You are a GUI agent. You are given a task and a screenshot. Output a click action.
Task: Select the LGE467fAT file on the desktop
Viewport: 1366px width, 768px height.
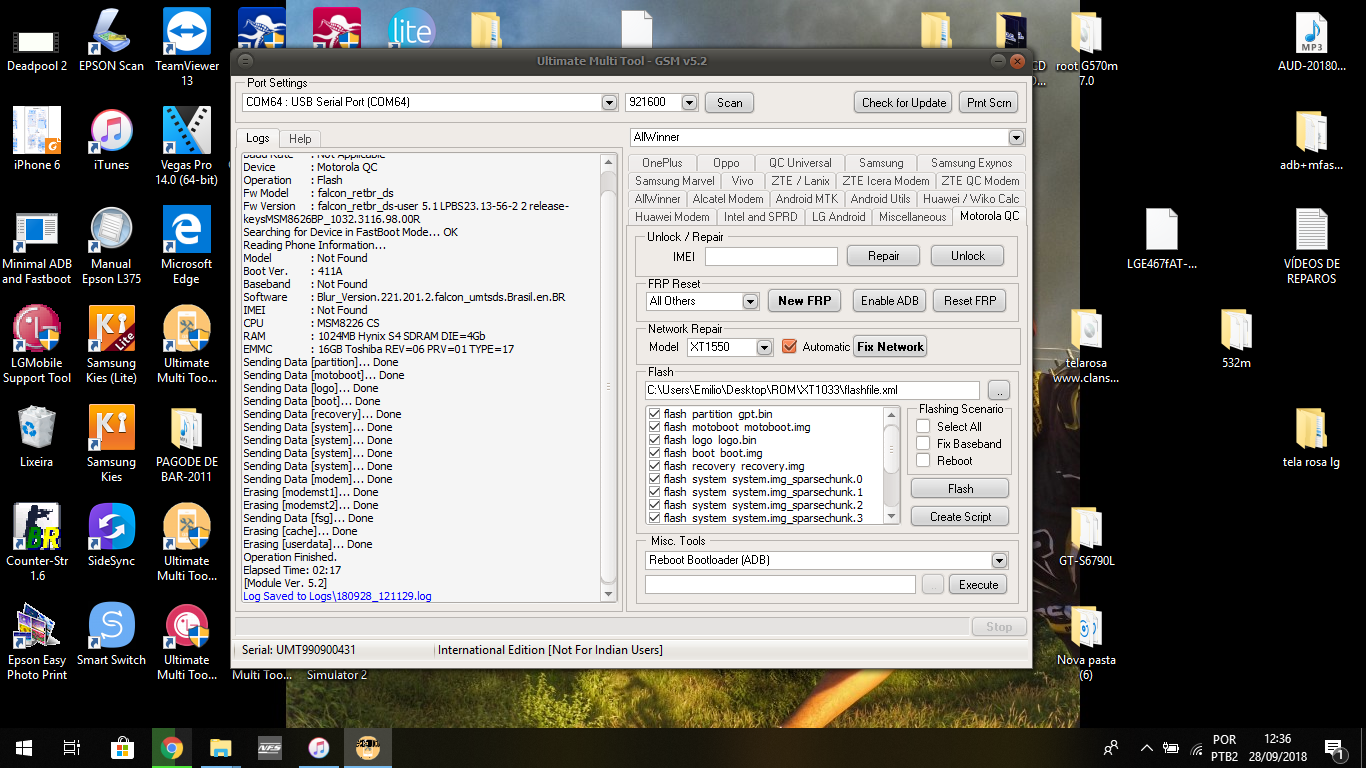click(1161, 239)
